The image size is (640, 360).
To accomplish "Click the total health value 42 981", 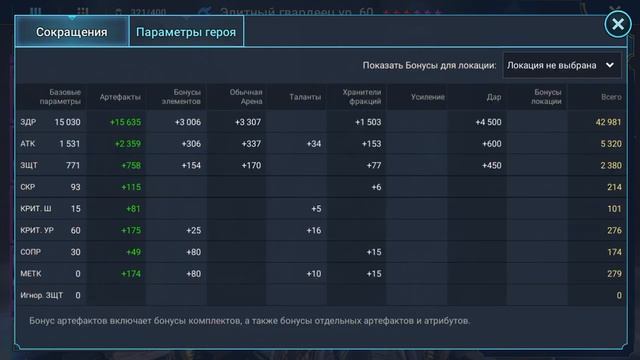I will coord(609,122).
